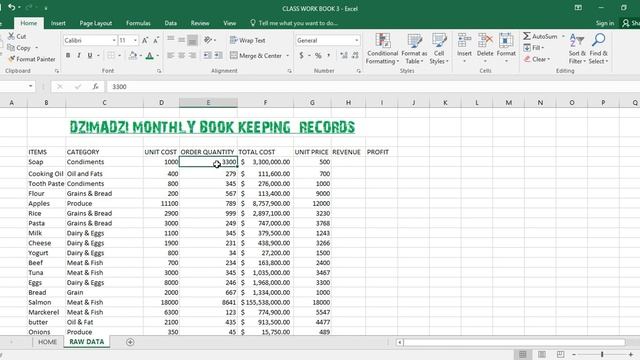This screenshot has width=640, height=360.
Task: Cancel formula bar entry with X
Action: coord(60,86)
